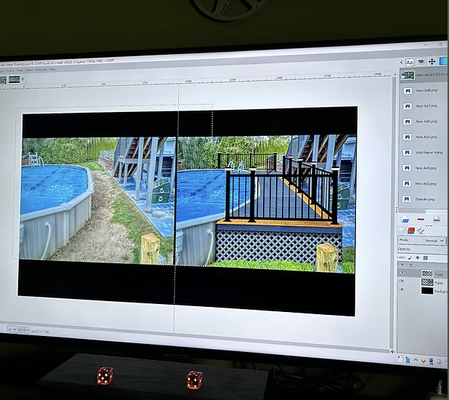The height and width of the screenshot is (400, 449).
Task: Raise the layer with up arrow
Action: point(416,360)
